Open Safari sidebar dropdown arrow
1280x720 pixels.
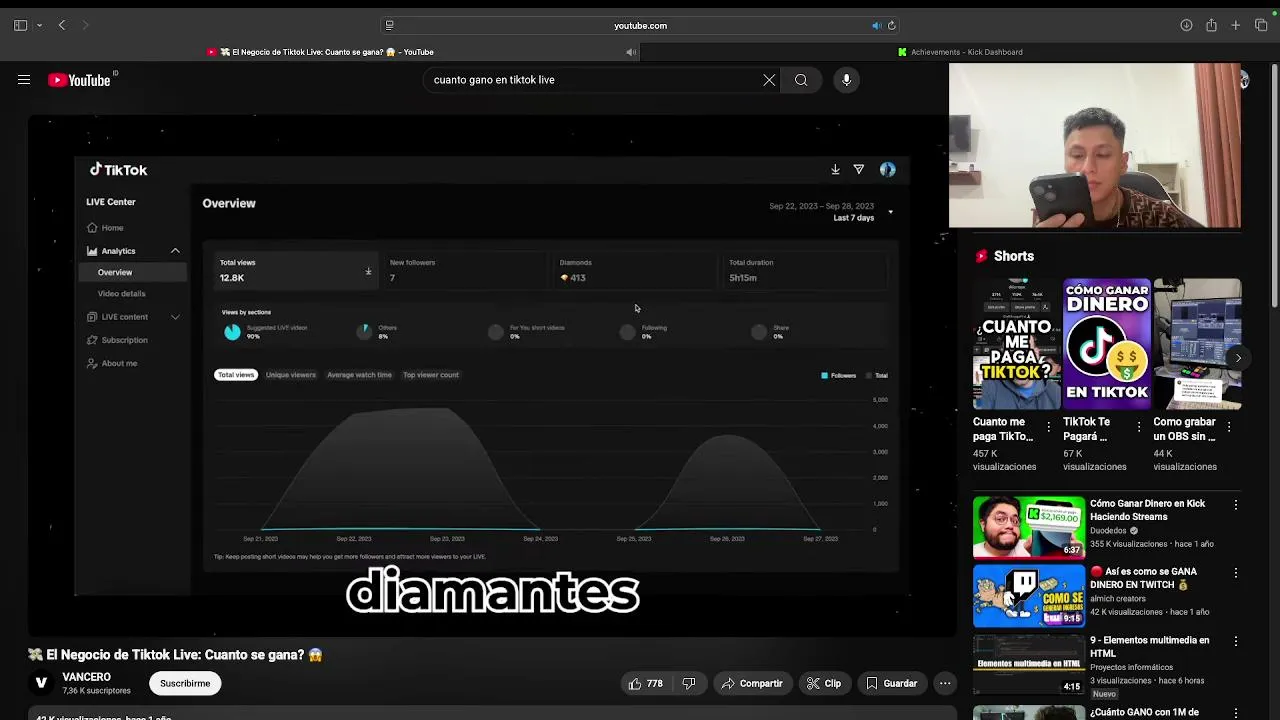(x=39, y=26)
